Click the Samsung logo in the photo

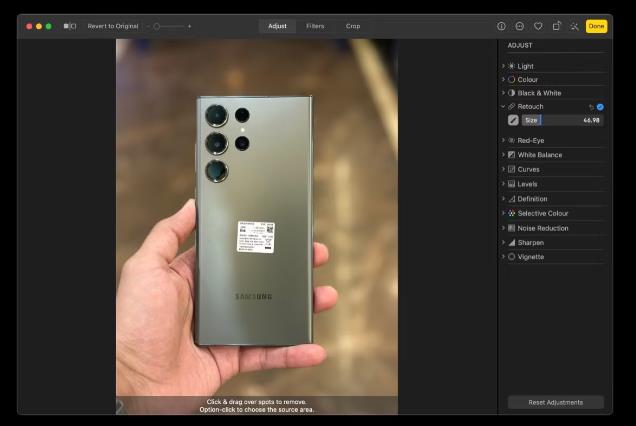click(254, 297)
